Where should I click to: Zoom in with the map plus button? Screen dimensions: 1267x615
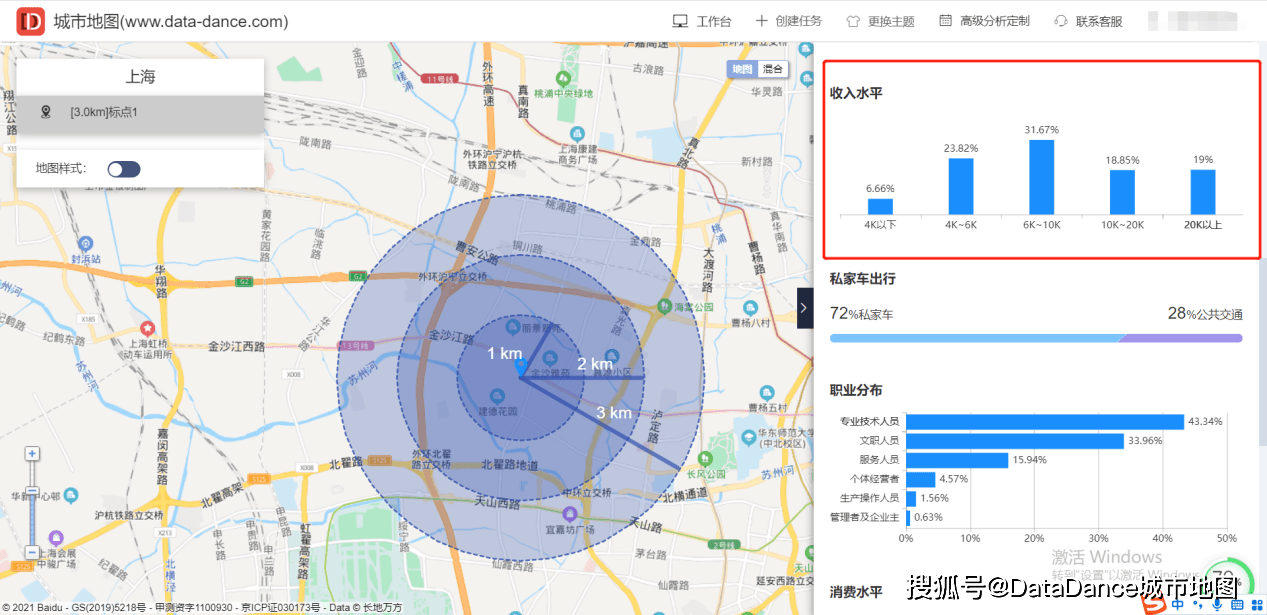(33, 454)
